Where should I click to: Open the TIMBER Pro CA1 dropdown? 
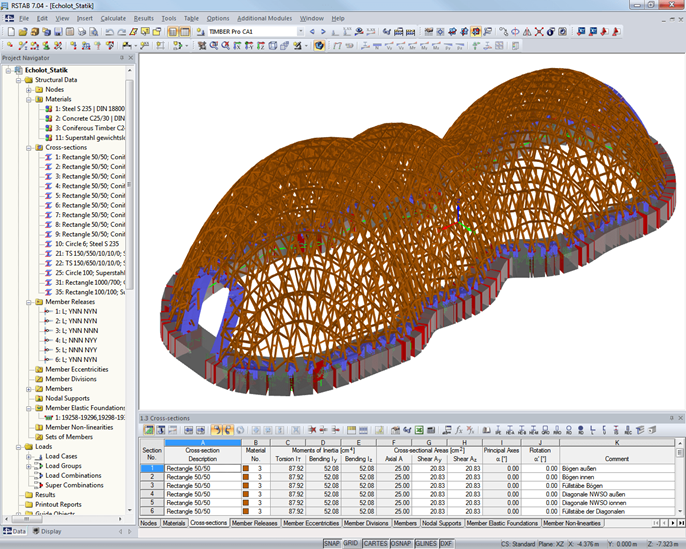coord(299,32)
